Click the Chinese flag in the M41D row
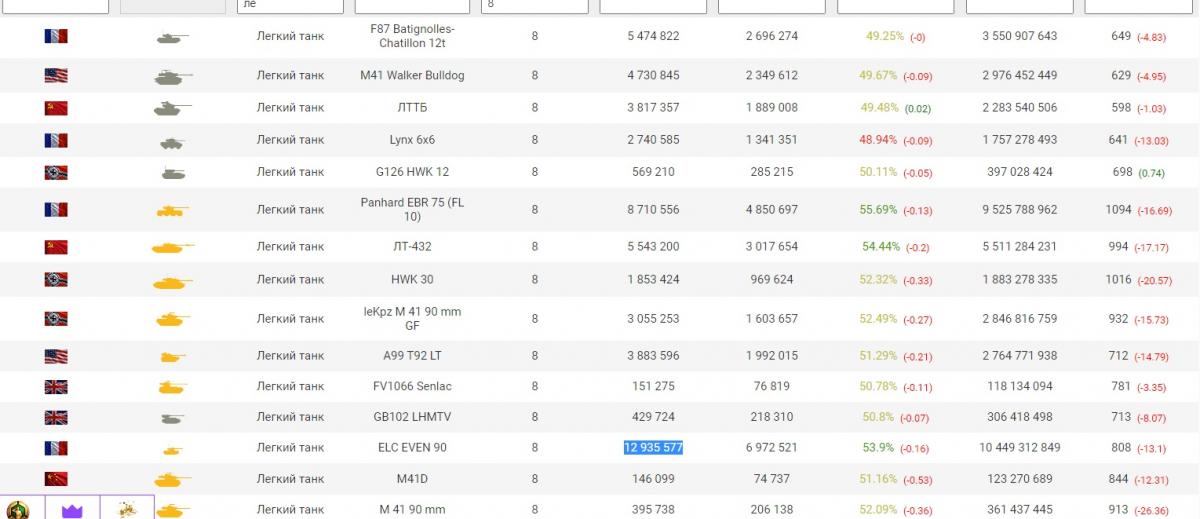 [56, 479]
